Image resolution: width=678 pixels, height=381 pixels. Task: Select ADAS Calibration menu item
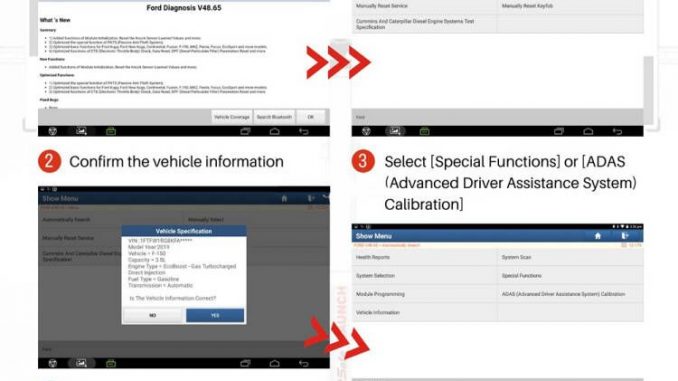tap(570, 294)
